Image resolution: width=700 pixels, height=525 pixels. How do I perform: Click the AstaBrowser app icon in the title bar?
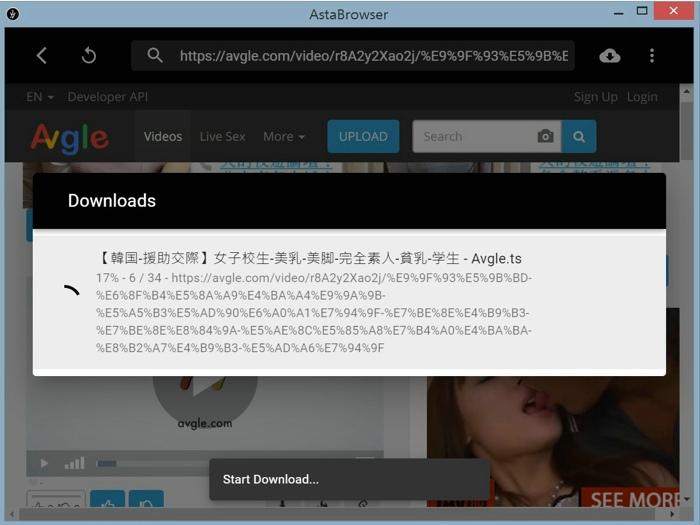point(12,12)
